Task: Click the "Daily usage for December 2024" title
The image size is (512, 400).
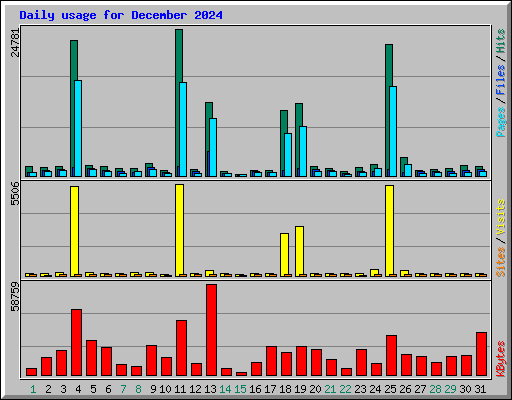Action: (121, 15)
